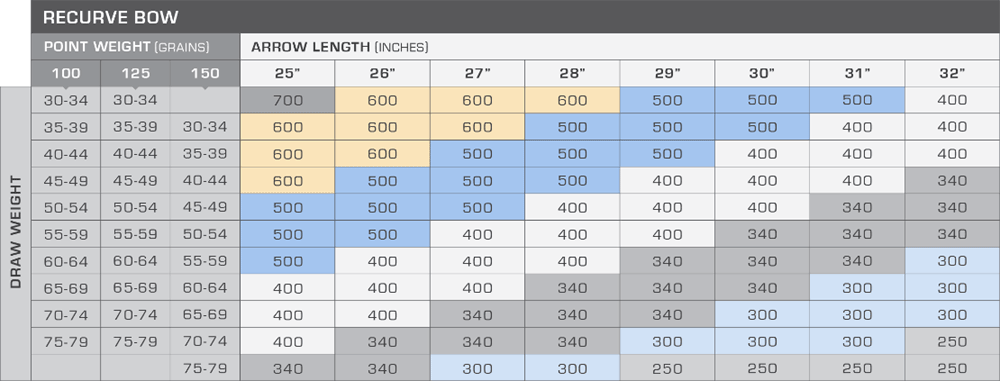
Task: Select the 100 grain point weight header
Action: point(66,73)
